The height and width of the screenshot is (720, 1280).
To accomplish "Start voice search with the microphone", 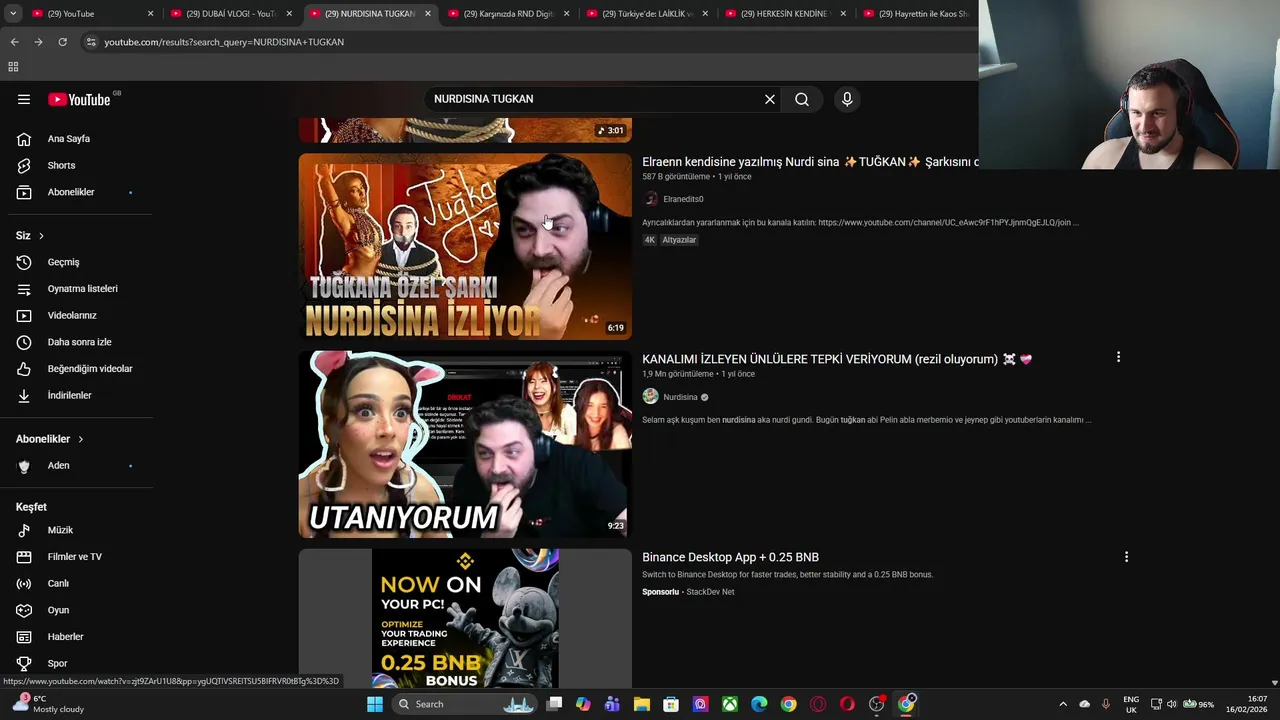I will [847, 99].
